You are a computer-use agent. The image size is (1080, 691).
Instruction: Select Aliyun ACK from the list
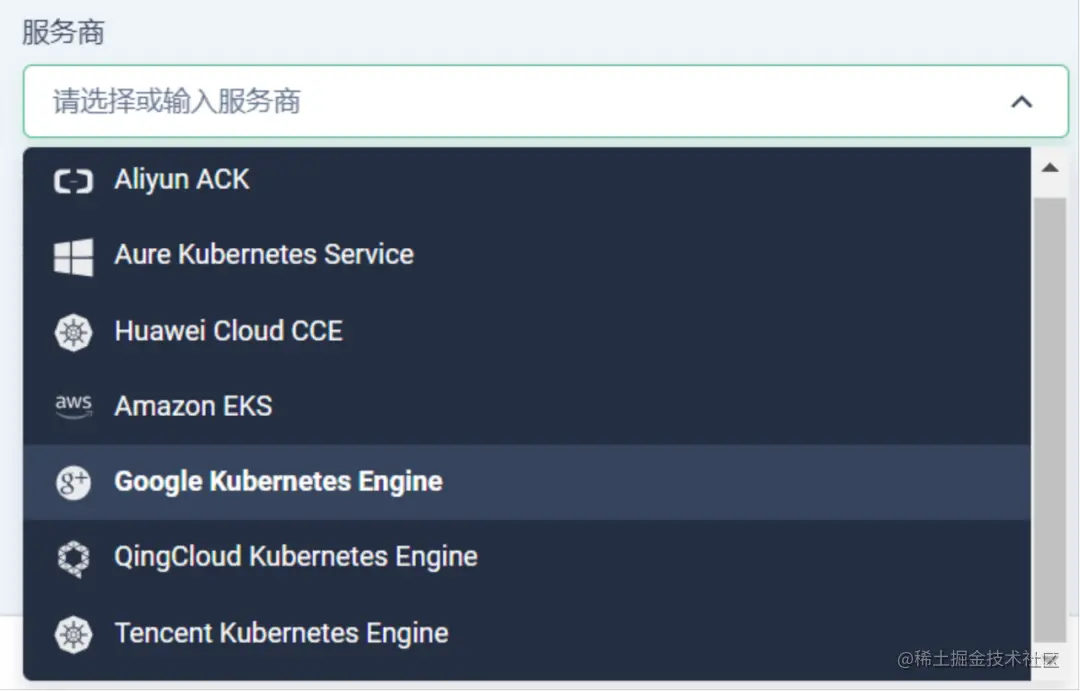click(x=182, y=180)
